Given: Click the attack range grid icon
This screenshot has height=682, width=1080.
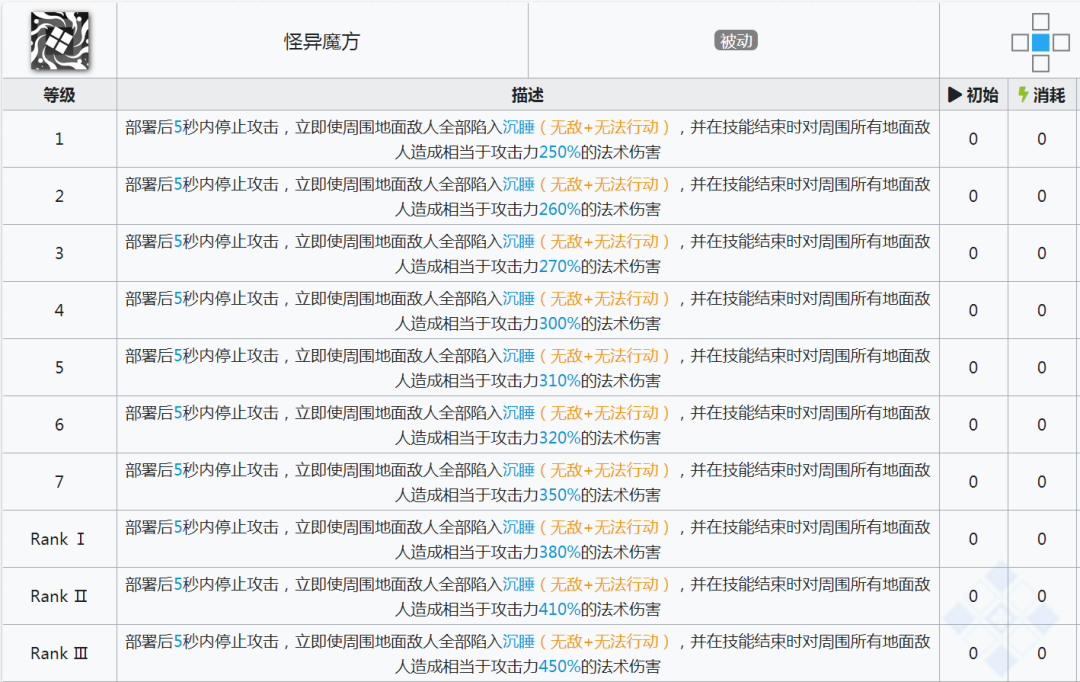Looking at the screenshot, I should [1040, 42].
